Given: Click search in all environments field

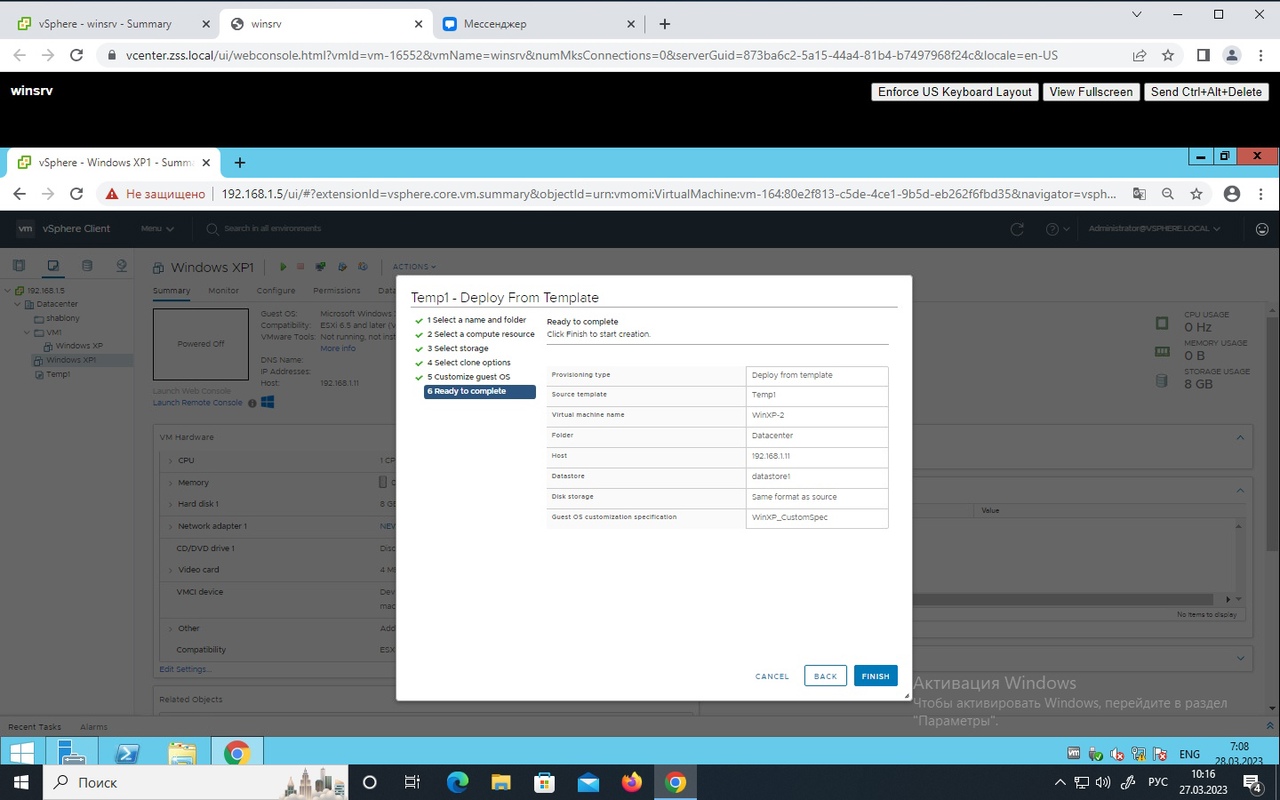Looking at the screenshot, I should (x=272, y=229).
